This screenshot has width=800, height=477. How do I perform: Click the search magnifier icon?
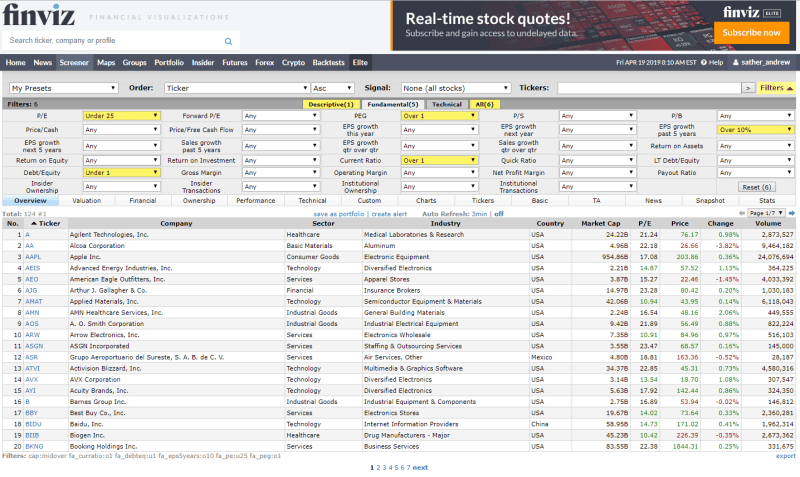click(228, 41)
